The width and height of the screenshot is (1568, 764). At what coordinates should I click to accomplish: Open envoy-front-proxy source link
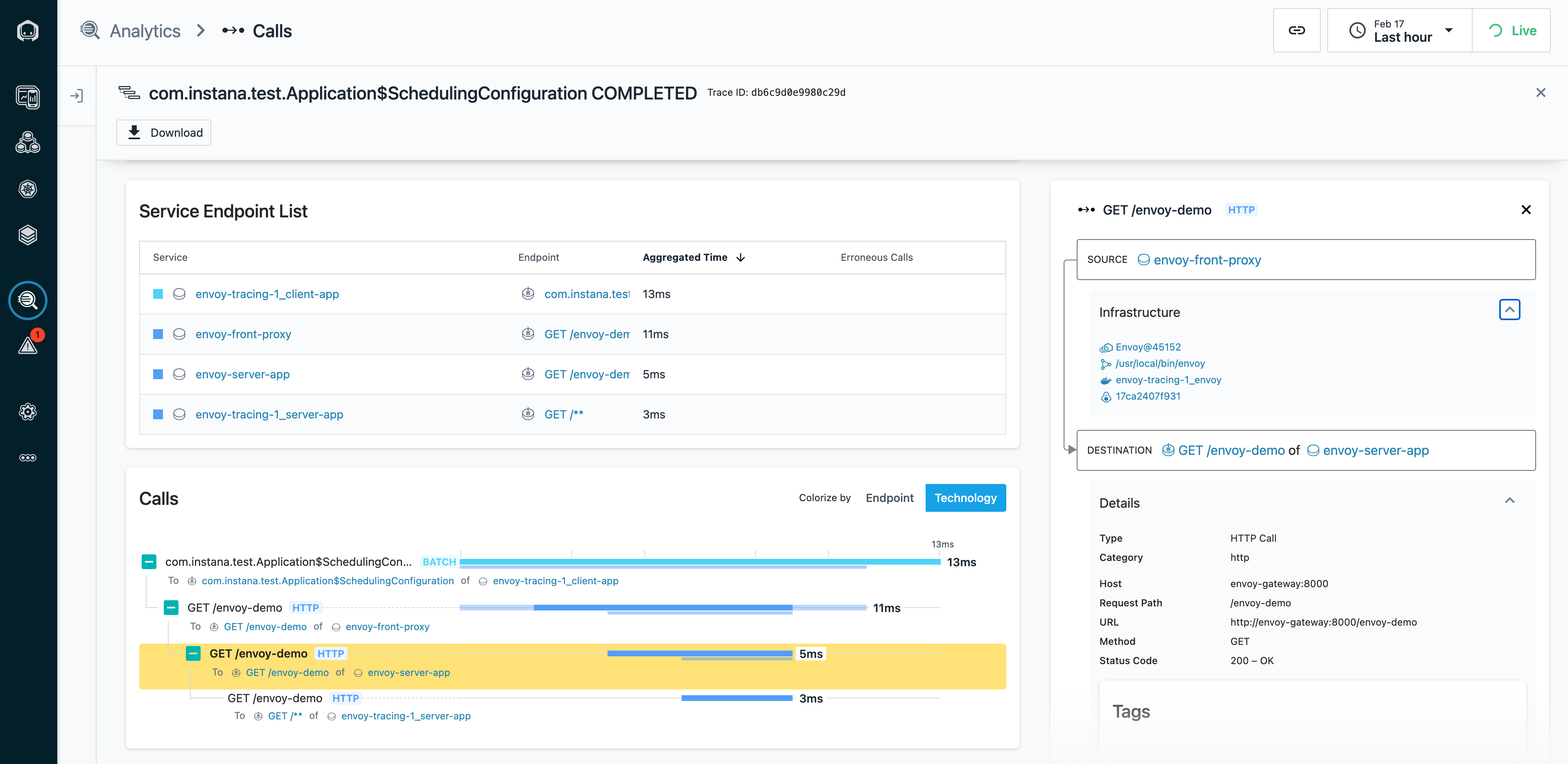pyautogui.click(x=1207, y=260)
